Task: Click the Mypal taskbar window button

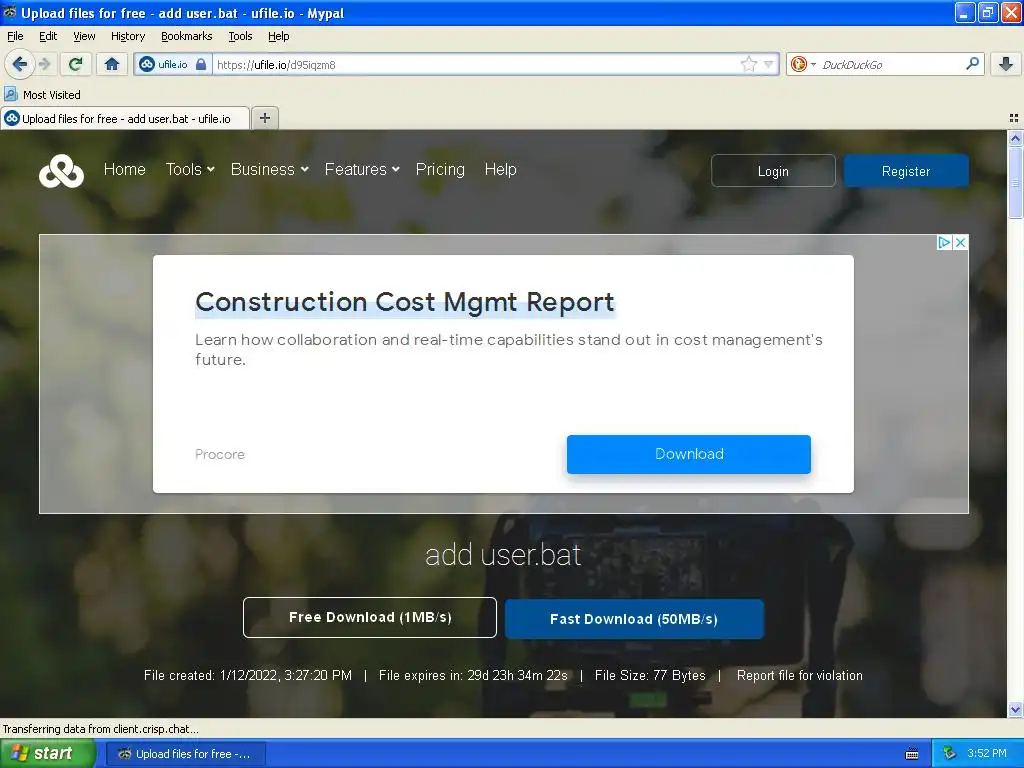Action: click(185, 754)
